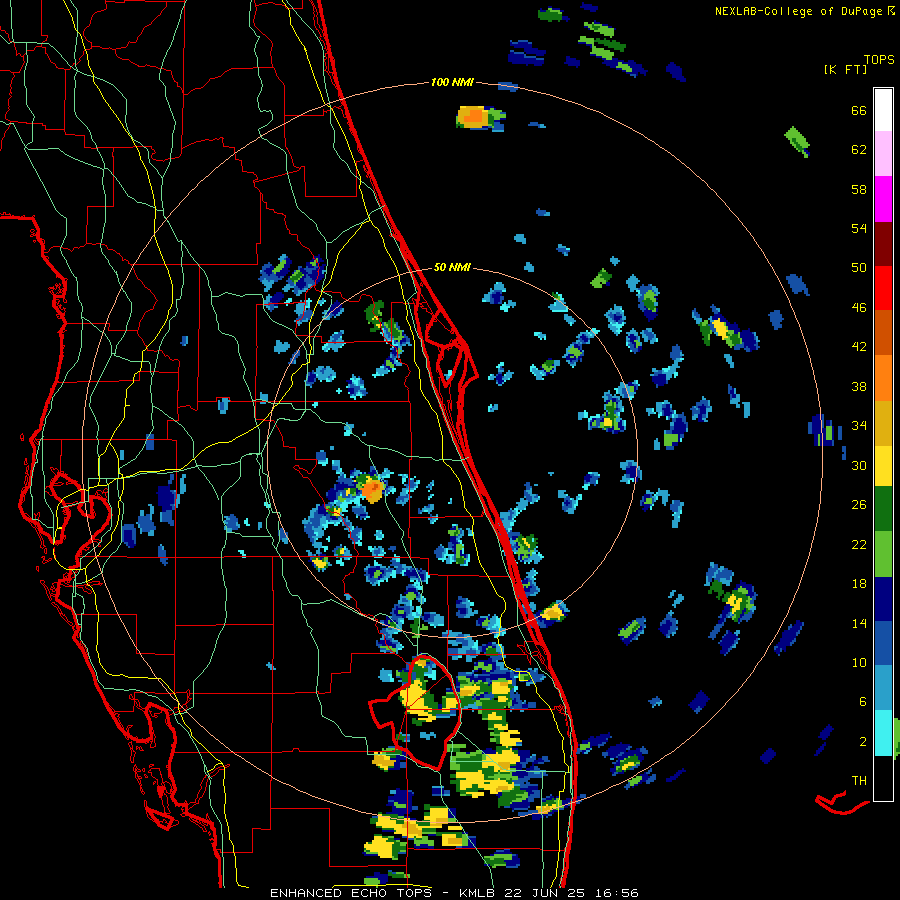900x900 pixels.
Task: Click legend value 66
Action: [x=859, y=110]
